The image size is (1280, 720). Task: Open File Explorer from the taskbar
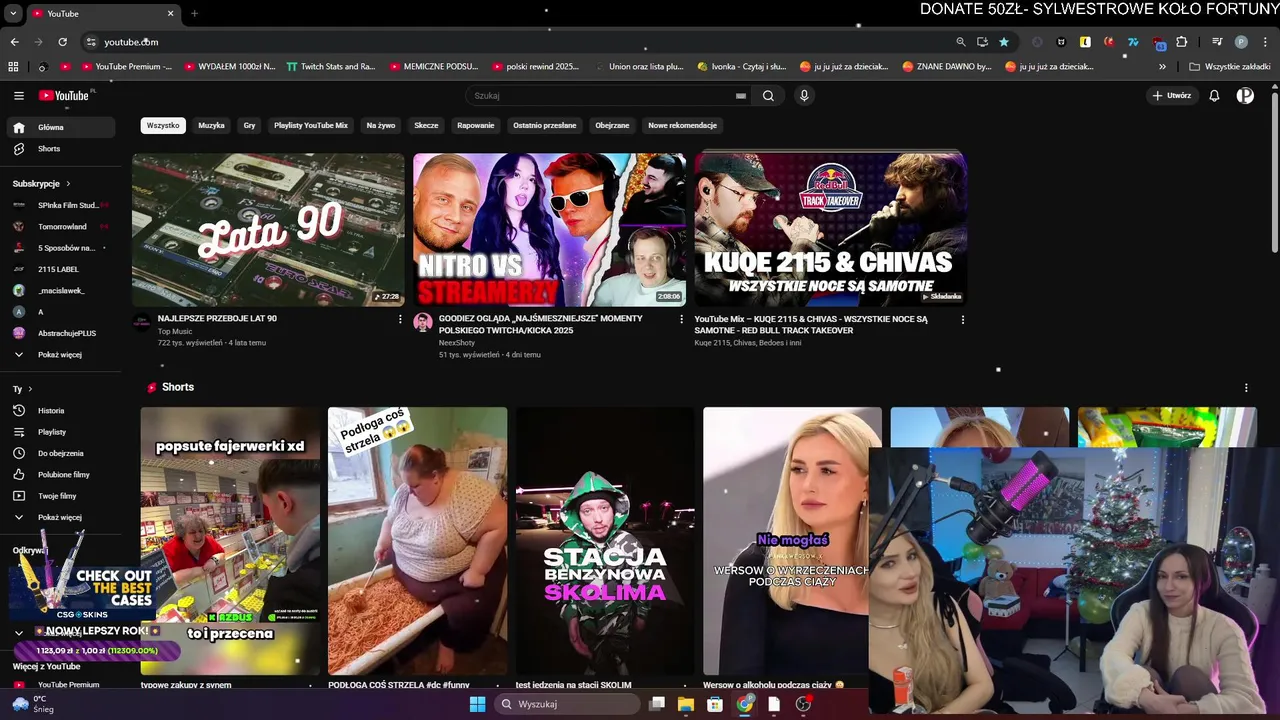(x=686, y=704)
